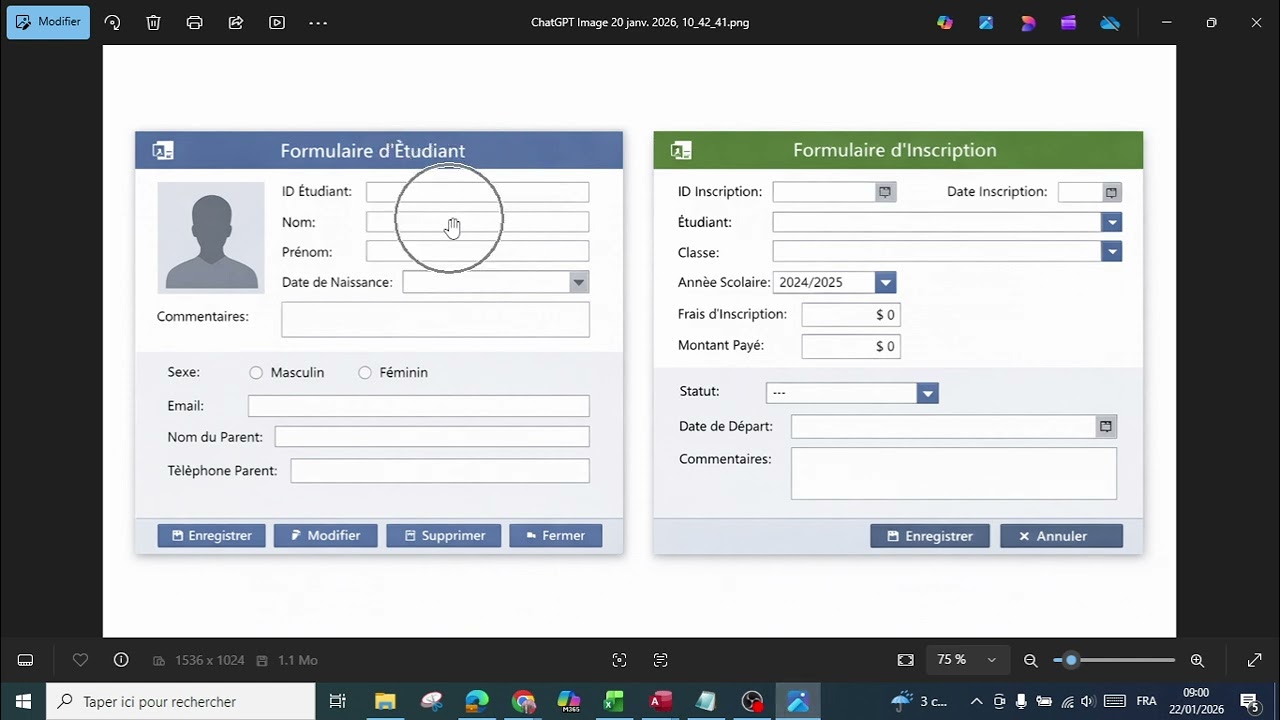Open the Windows Start menu

pos(23,702)
